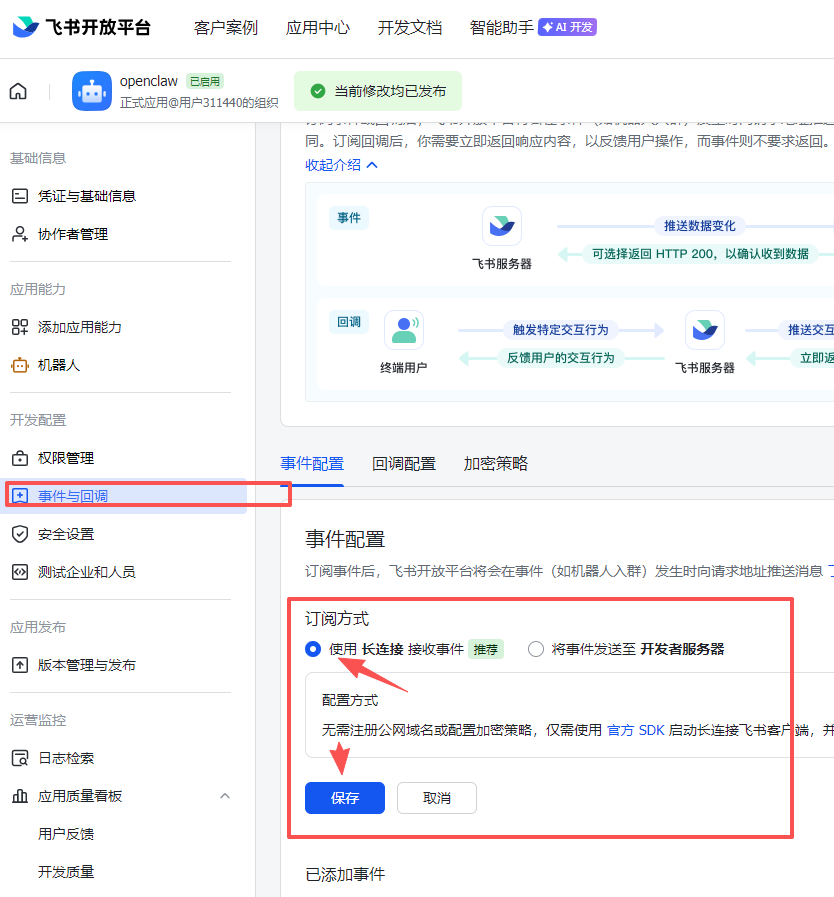
Task: Select 使用长连接接收事件 radio option
Action: 313,649
